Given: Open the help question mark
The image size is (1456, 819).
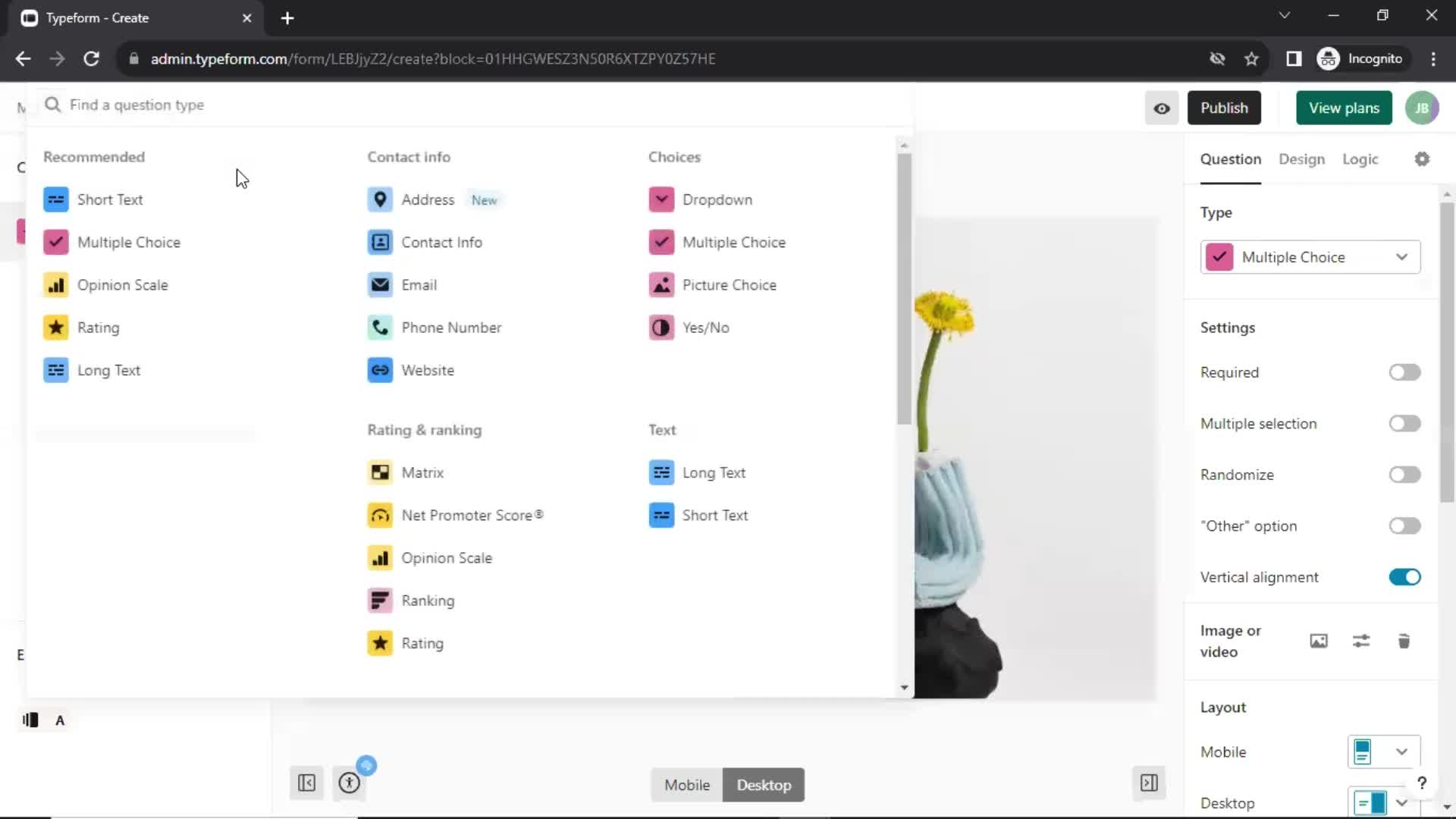Looking at the screenshot, I should point(1422,783).
